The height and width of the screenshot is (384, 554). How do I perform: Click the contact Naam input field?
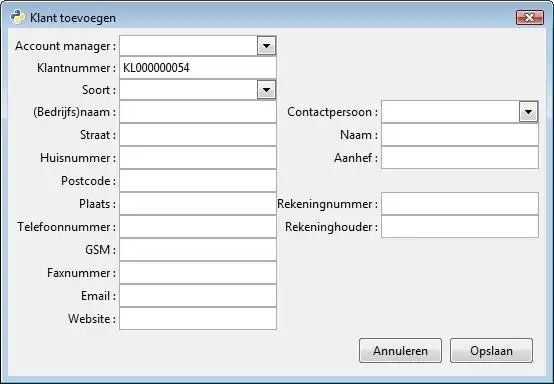[460, 135]
